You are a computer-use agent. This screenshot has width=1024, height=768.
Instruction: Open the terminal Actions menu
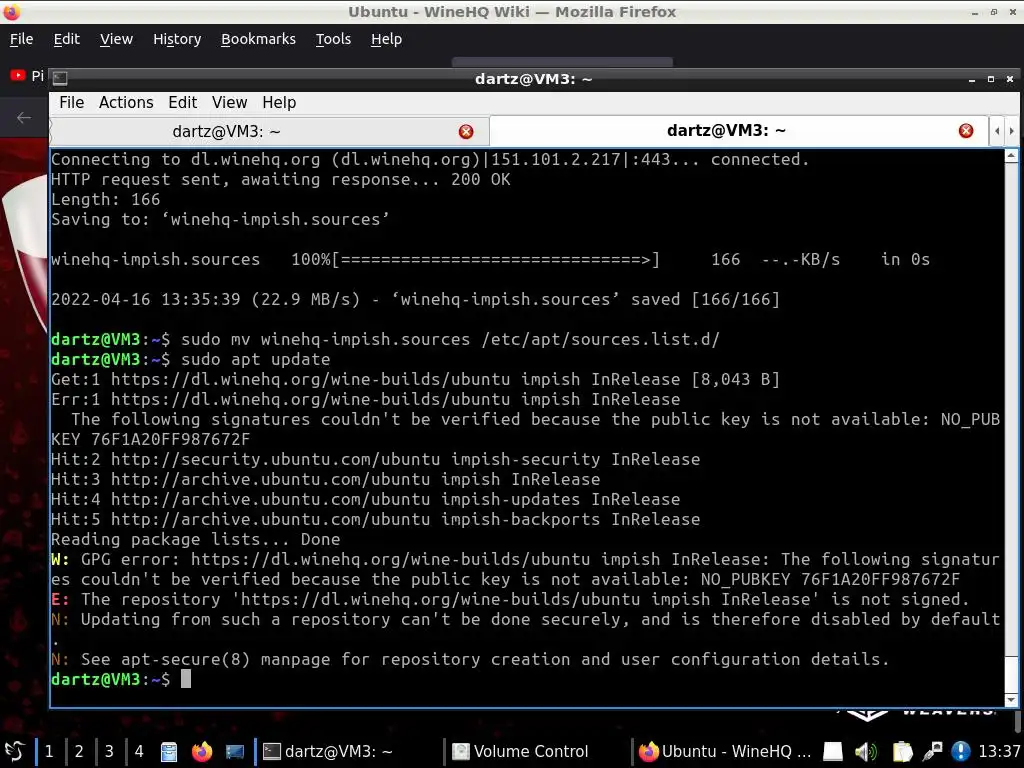pos(126,103)
